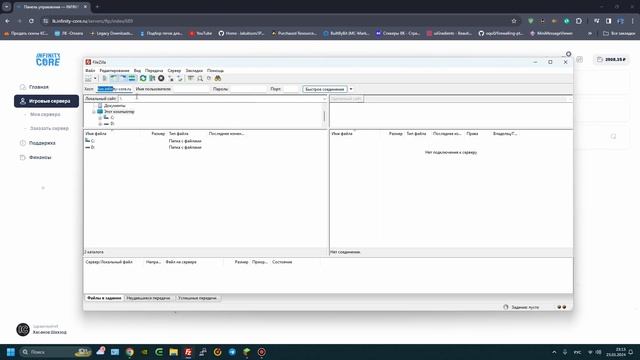Switch to the Неудавшиеся передачи tab
This screenshot has width=640, height=360.
[x=148, y=298]
